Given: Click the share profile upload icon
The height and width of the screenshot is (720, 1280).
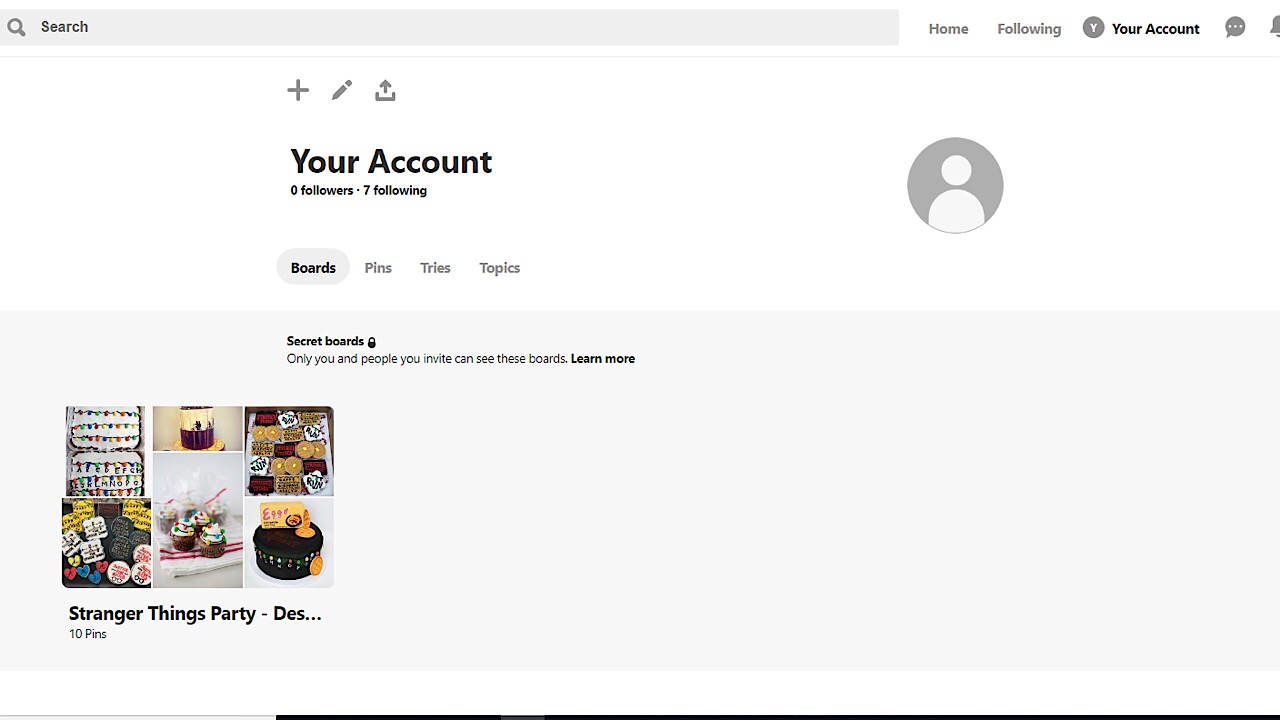Looking at the screenshot, I should tap(385, 91).
